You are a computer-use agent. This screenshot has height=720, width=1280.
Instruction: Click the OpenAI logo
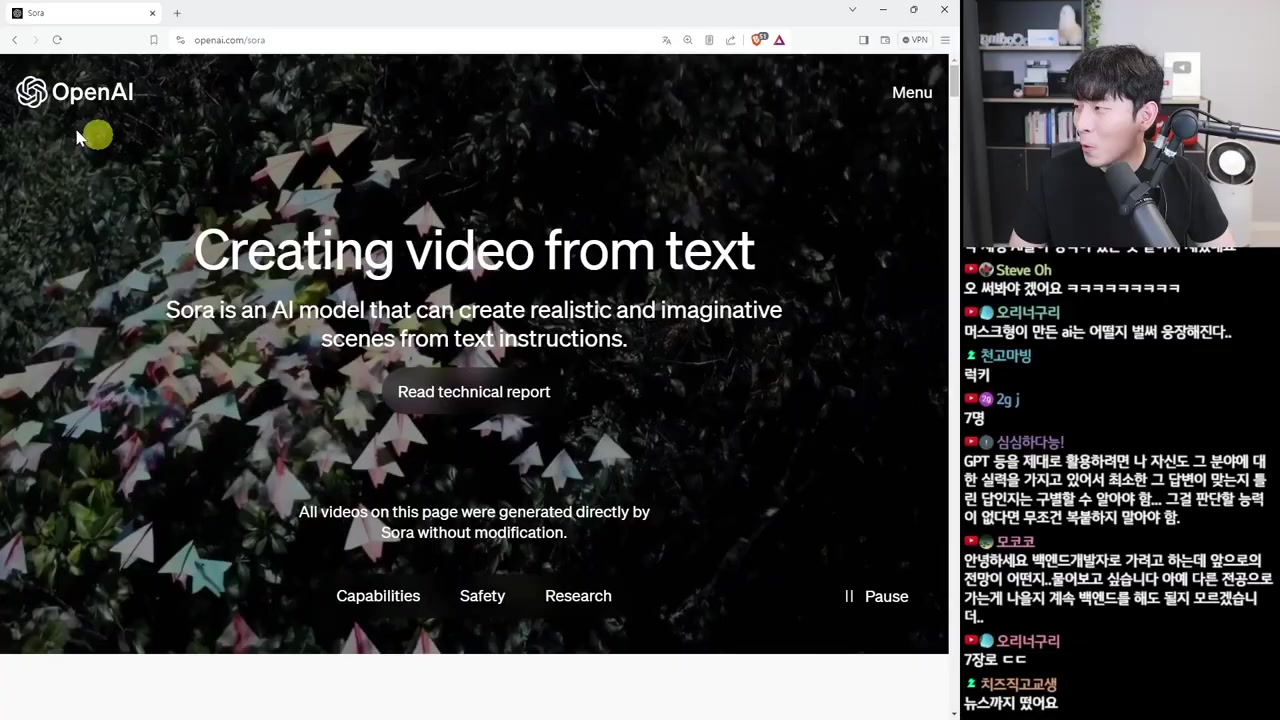75,92
